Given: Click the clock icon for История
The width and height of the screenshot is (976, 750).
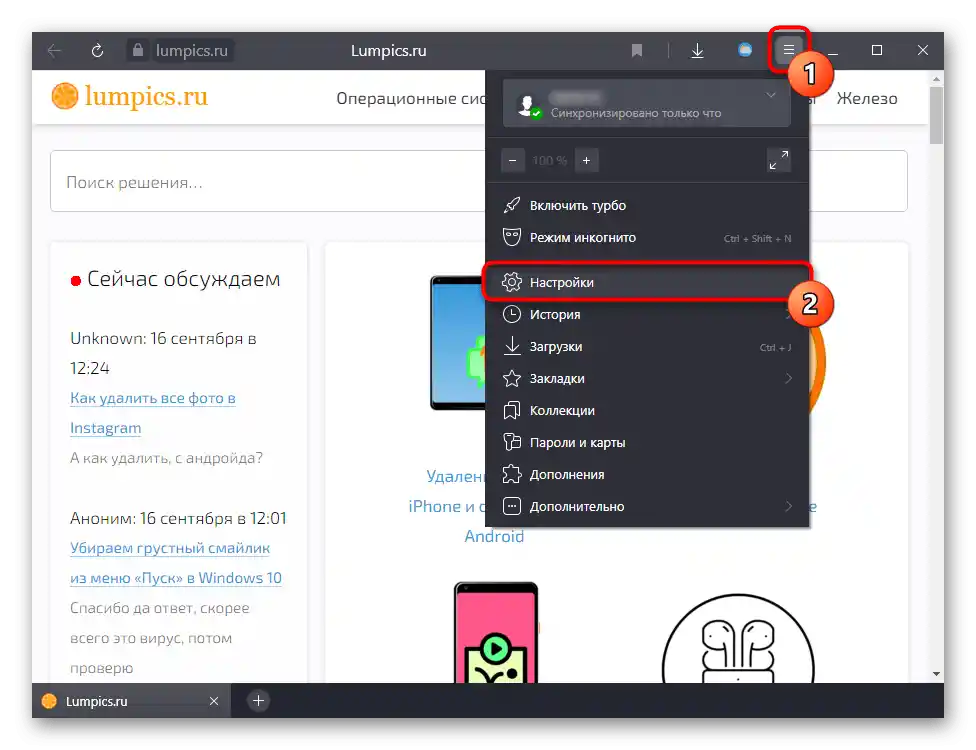Looking at the screenshot, I should (512, 314).
